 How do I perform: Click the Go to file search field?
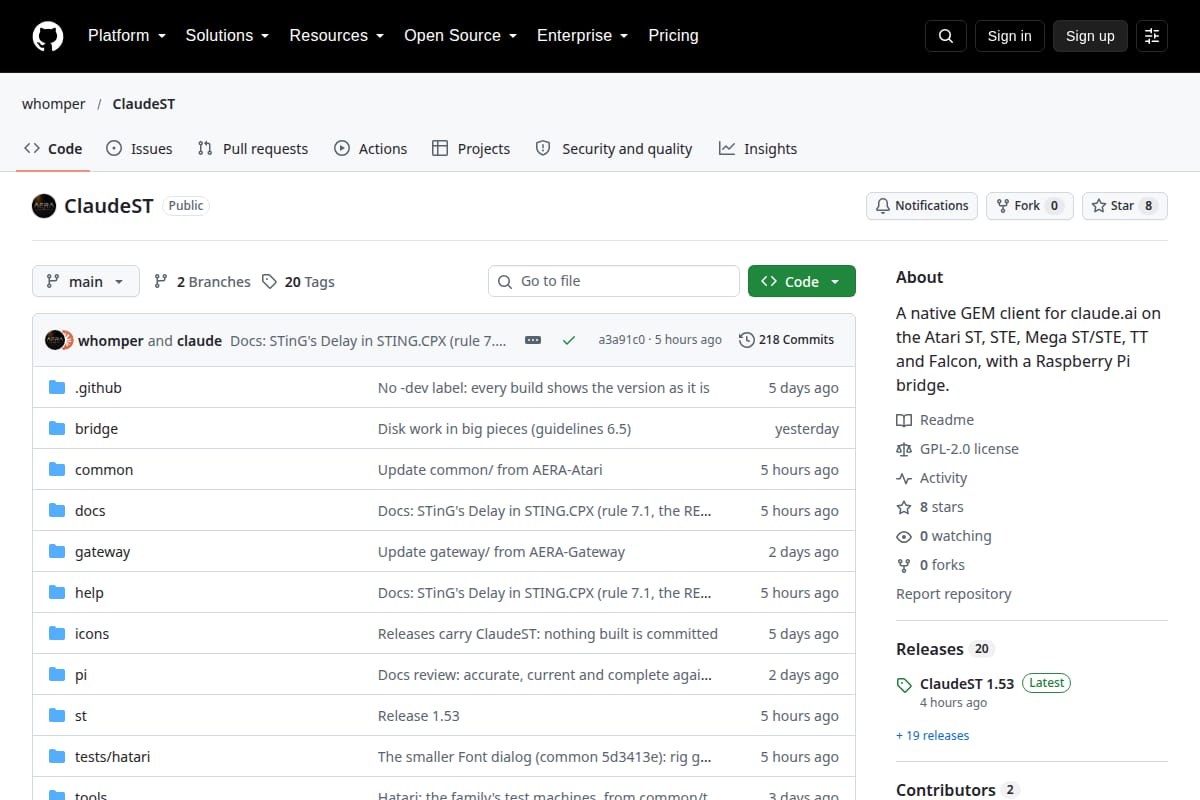click(614, 282)
